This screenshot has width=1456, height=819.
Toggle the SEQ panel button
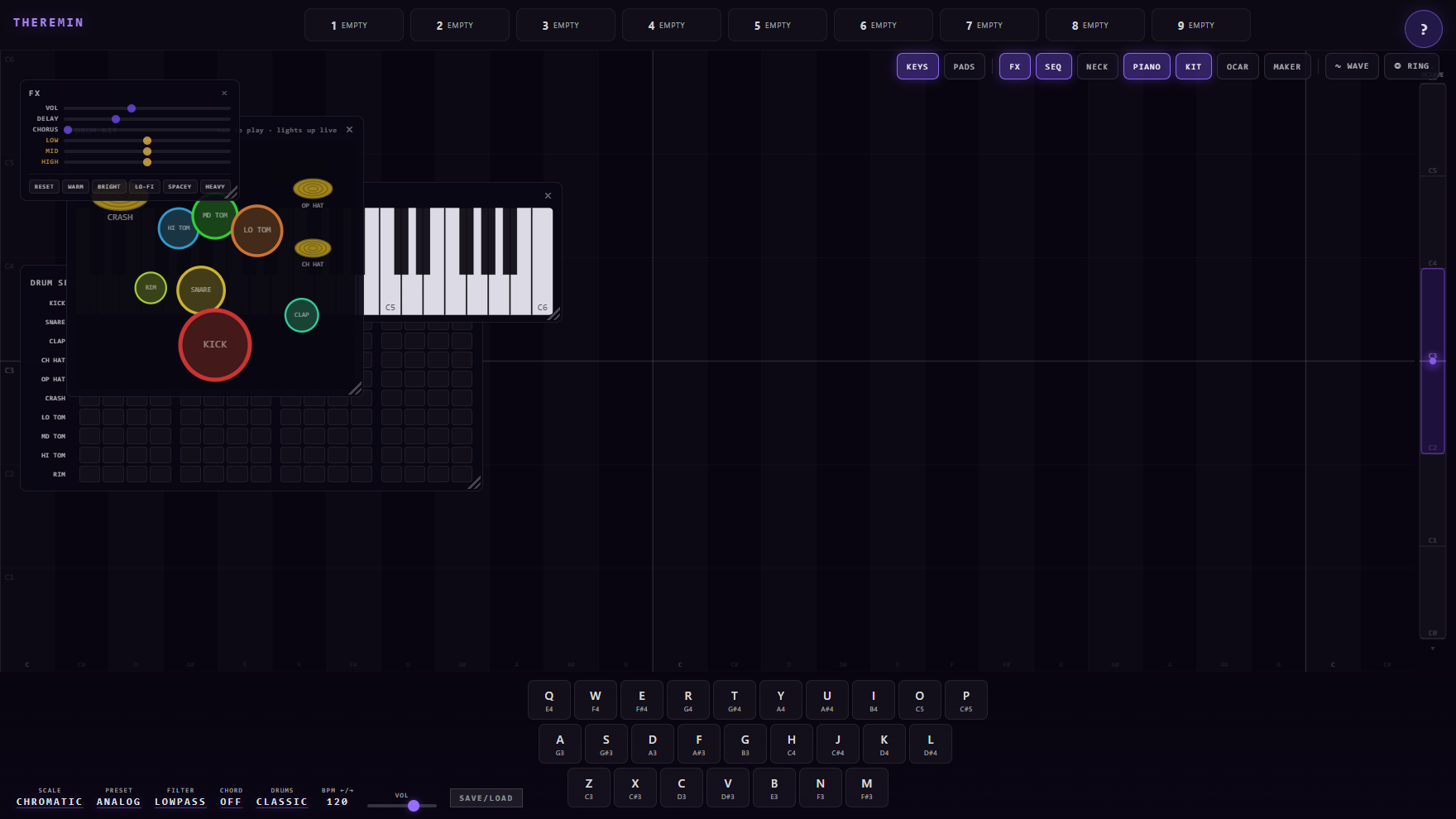pos(1053,66)
